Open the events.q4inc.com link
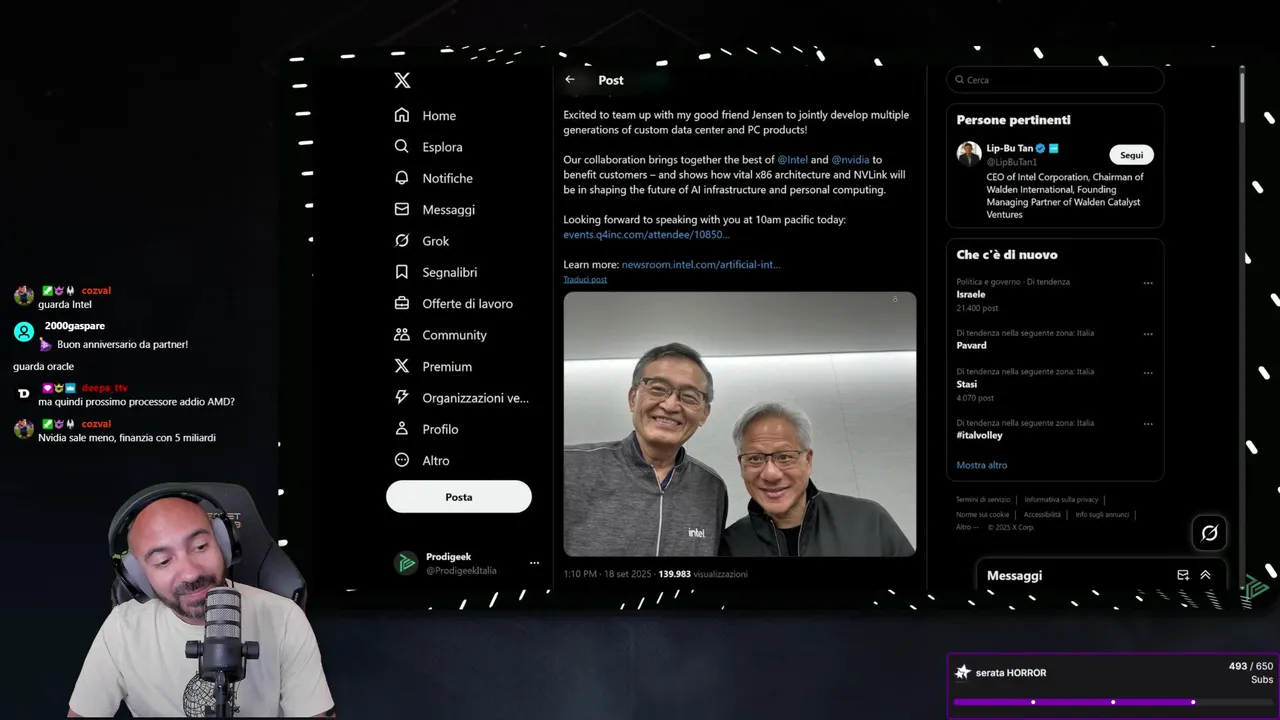Viewport: 1280px width, 720px height. pyautogui.click(x=646, y=235)
